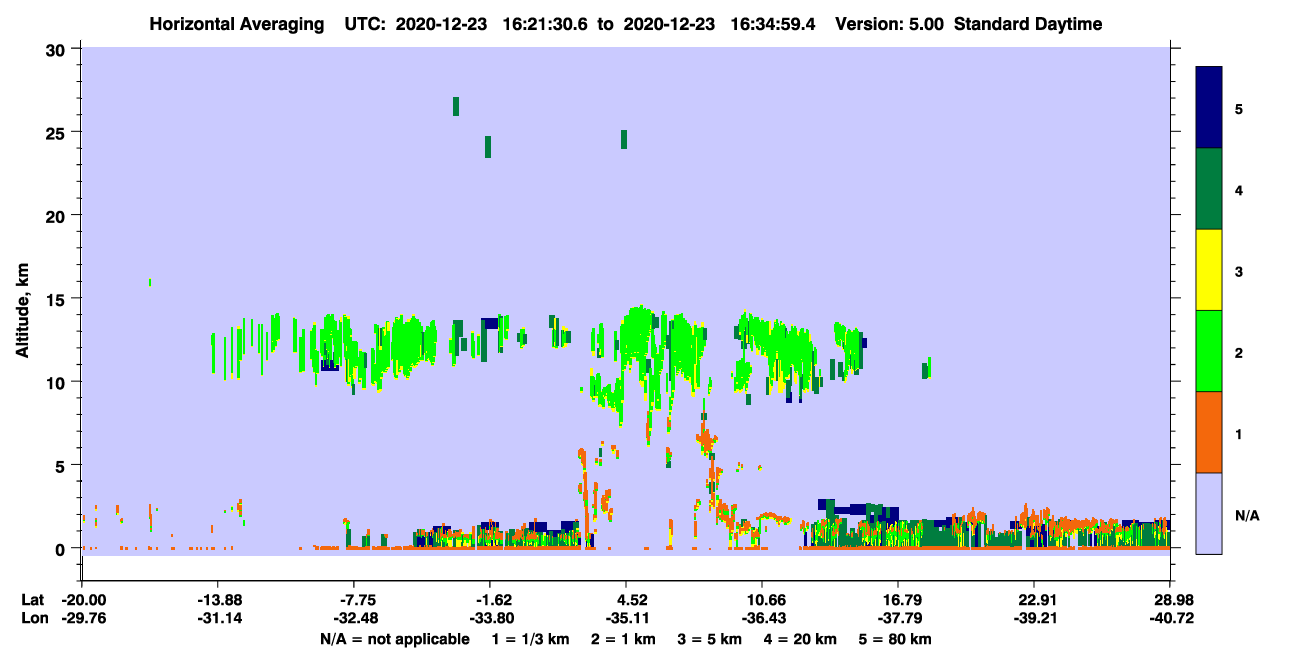This screenshot has width=1300, height=667.
Task: Click the 'Lat' axis row label
Action: click(x=33, y=600)
